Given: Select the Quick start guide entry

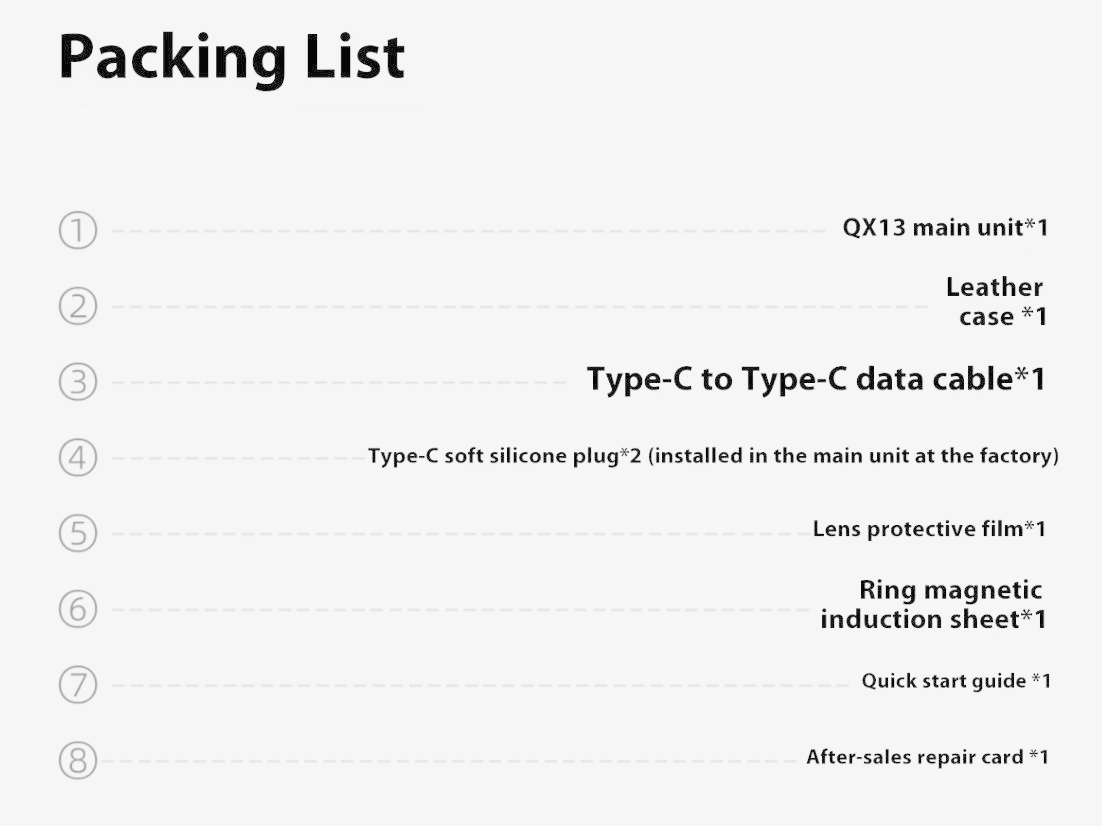Looking at the screenshot, I should (956, 681).
